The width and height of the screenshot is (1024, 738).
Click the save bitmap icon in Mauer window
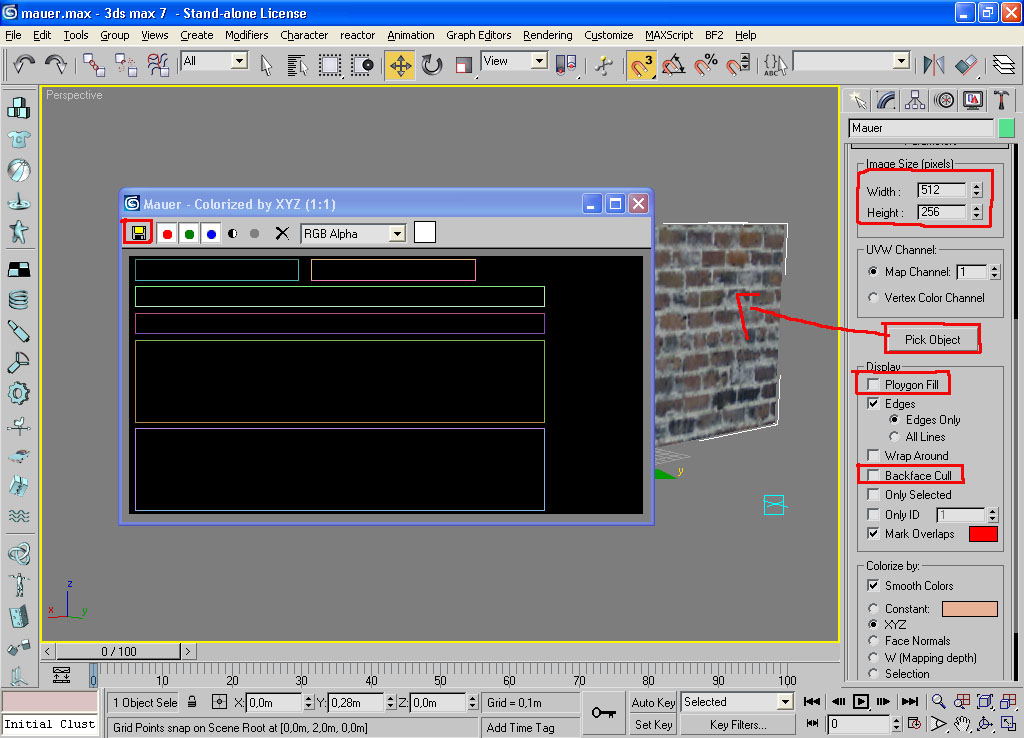(138, 233)
